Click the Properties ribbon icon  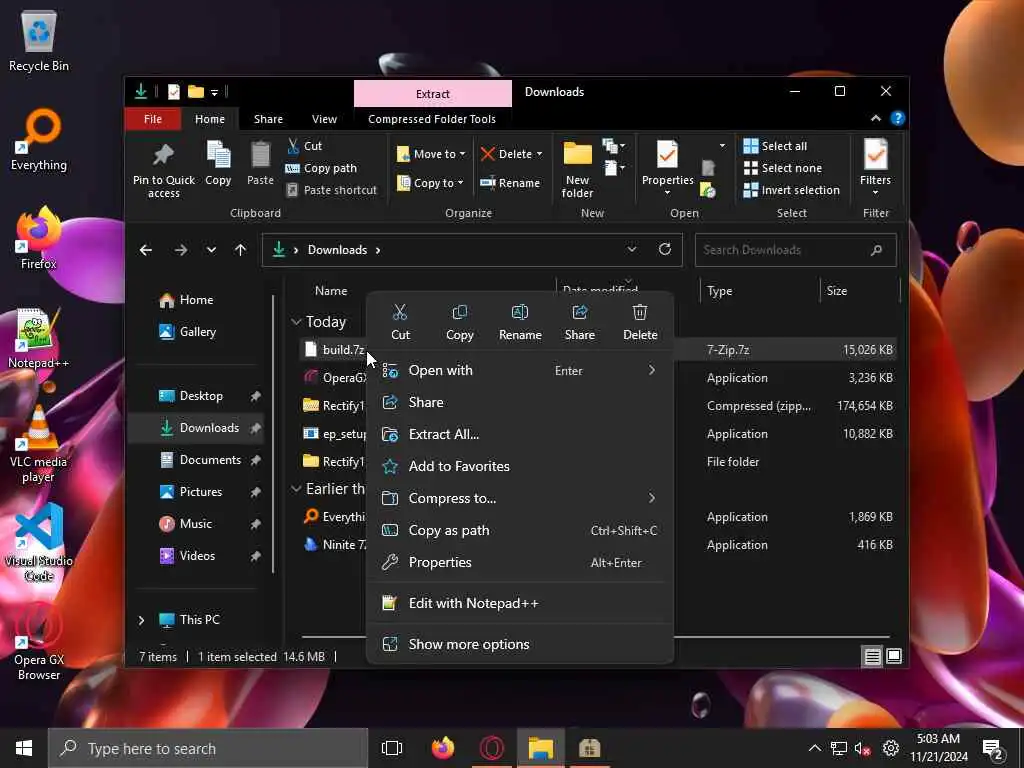click(667, 155)
